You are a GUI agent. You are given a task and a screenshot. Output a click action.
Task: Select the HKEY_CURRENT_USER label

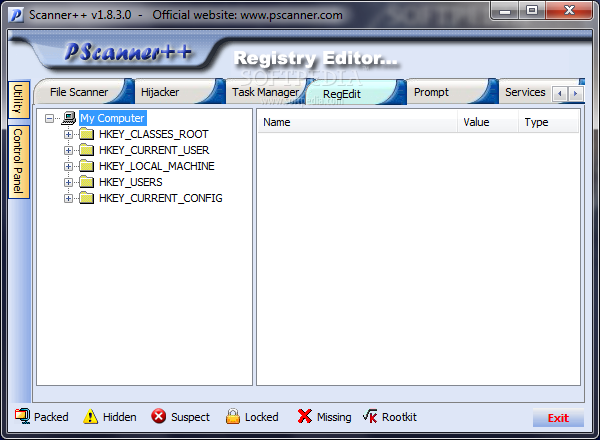(x=154, y=150)
